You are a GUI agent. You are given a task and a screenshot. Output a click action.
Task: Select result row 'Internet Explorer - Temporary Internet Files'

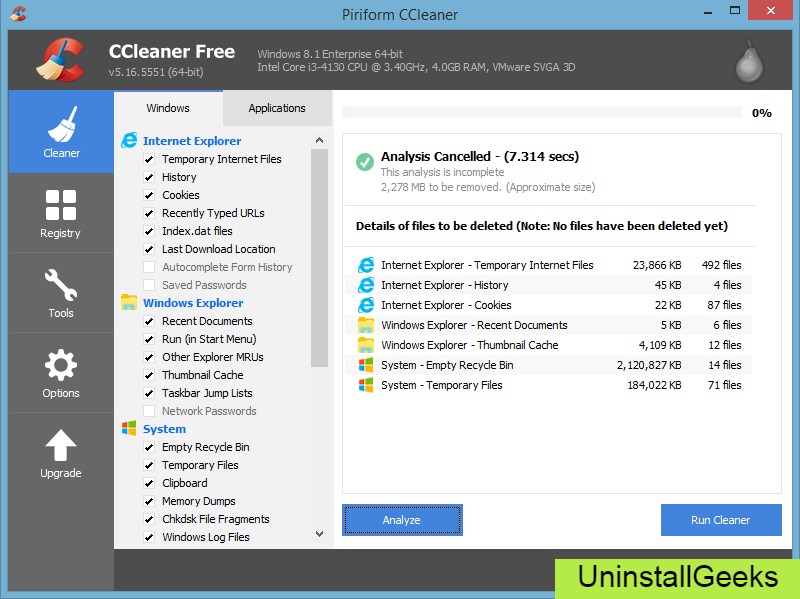(x=548, y=265)
